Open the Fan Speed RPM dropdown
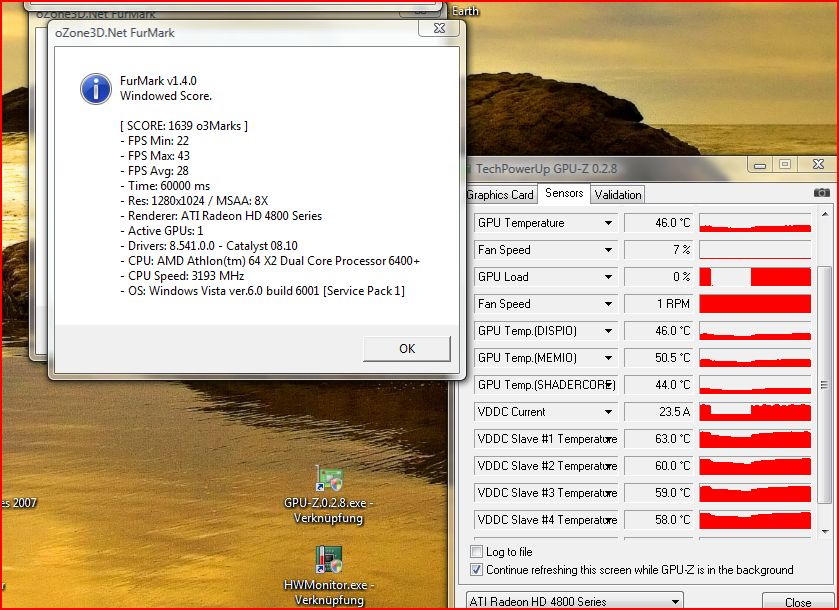Viewport: 839px width, 610px height. pos(608,304)
